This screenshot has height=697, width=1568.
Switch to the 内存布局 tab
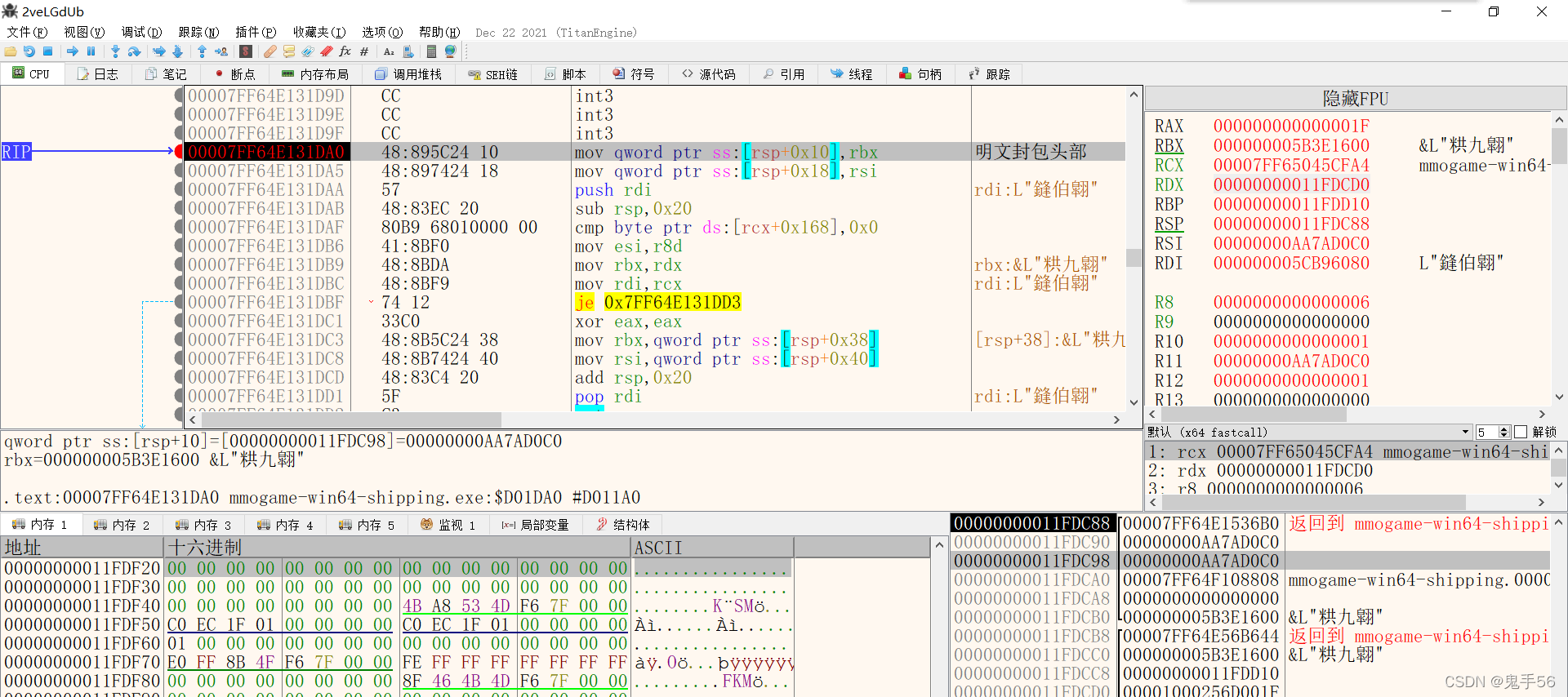click(x=315, y=74)
